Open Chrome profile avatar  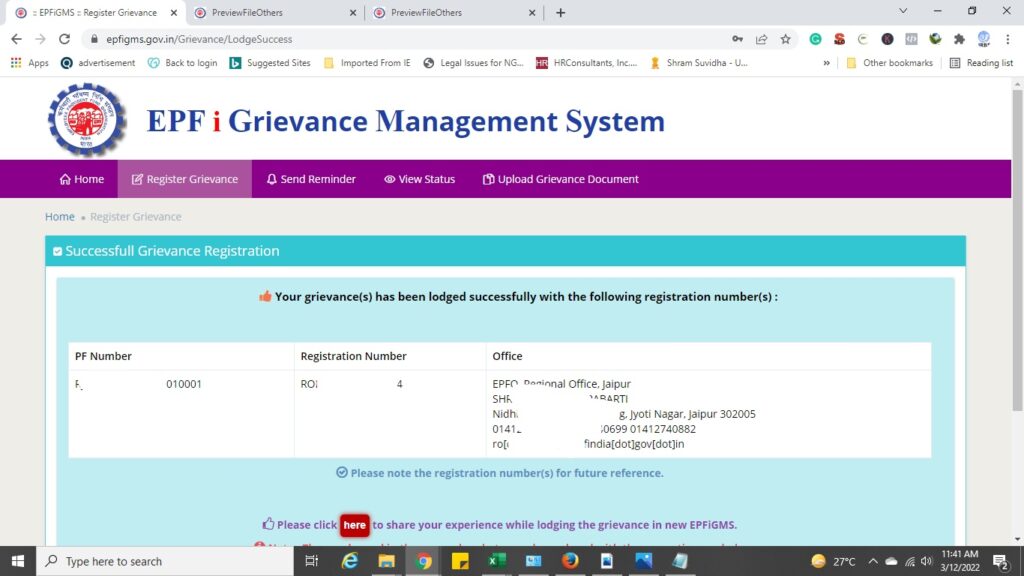(984, 39)
